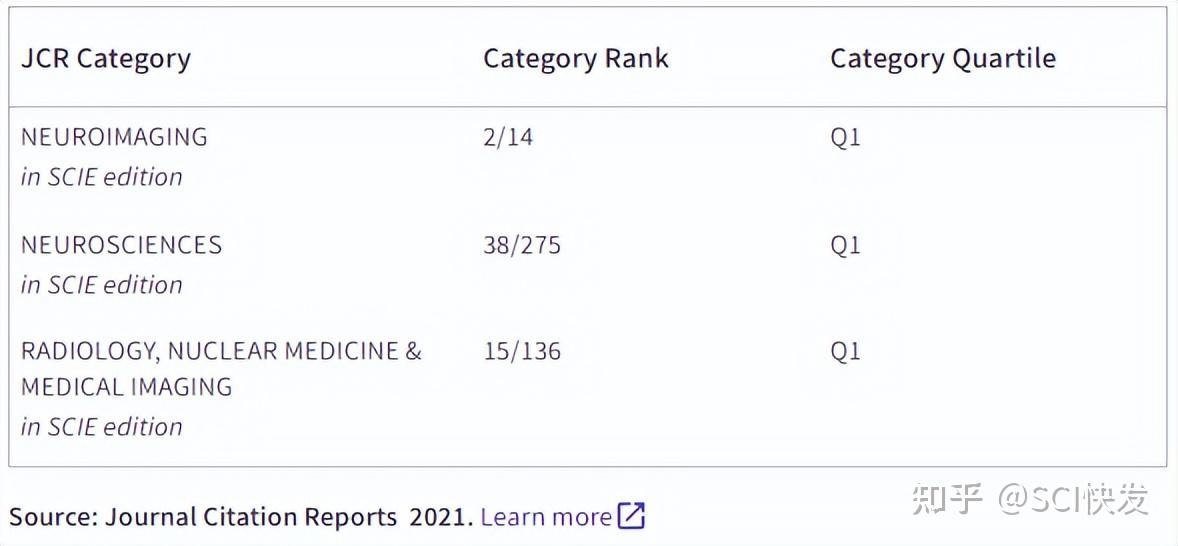
Task: Click "in SCIE edition" under NEUROSCIENCES
Action: click(x=102, y=285)
